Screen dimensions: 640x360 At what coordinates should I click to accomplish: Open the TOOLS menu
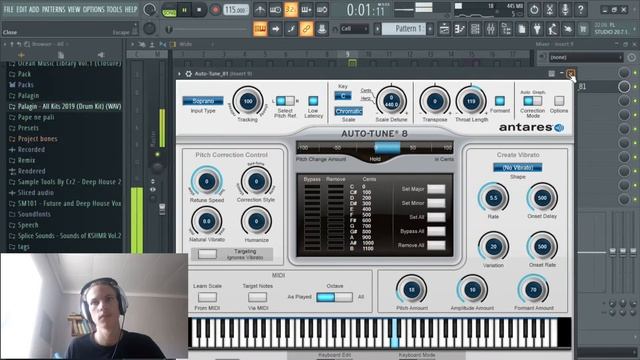[114, 9]
